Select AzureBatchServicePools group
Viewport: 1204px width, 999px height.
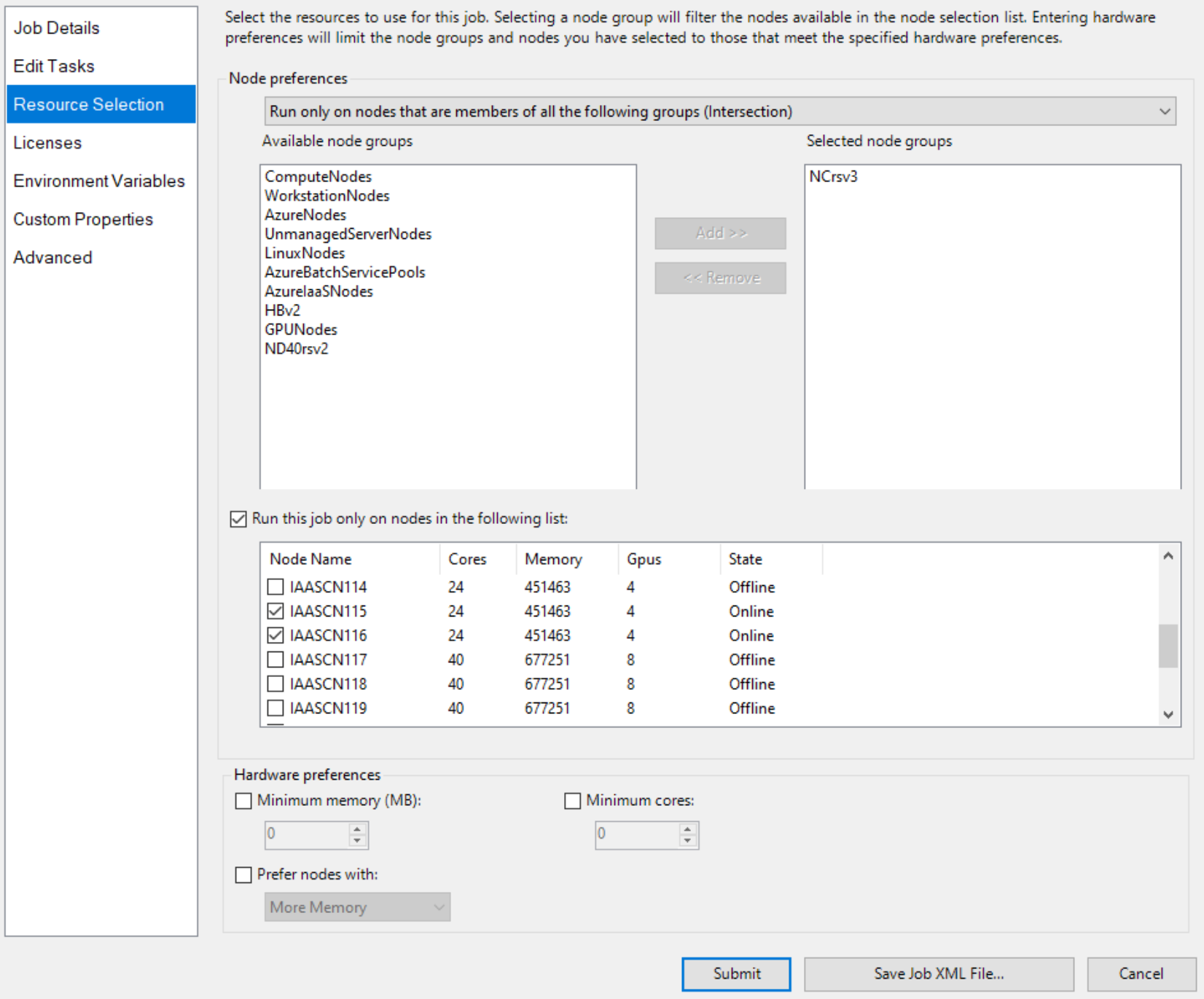[345, 272]
